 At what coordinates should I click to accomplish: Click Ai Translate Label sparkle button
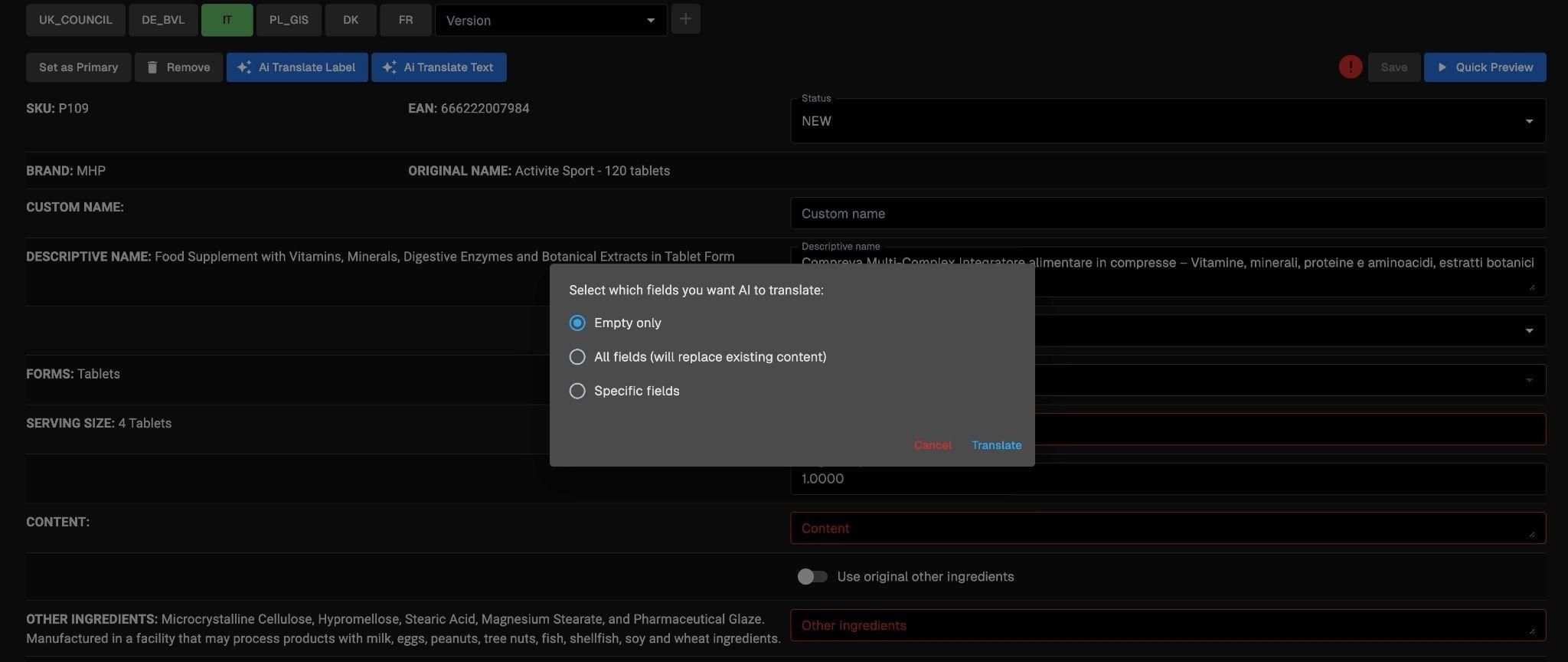pos(297,67)
